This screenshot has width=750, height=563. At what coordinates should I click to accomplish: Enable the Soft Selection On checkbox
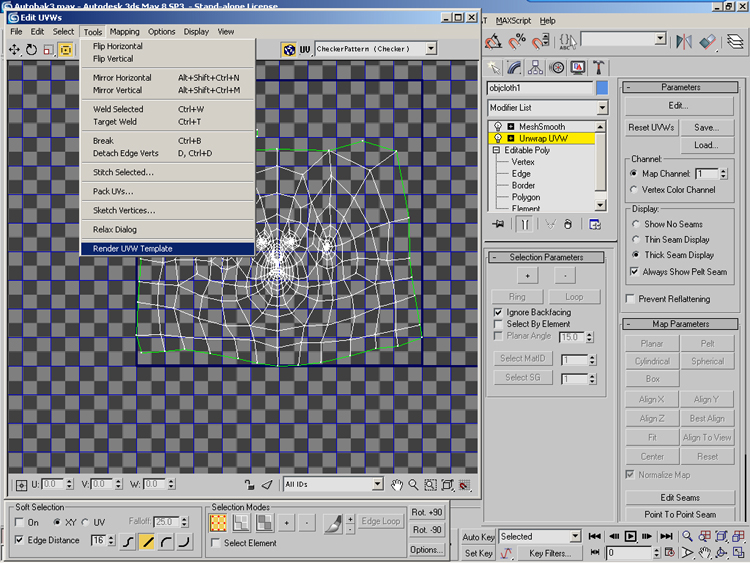click(21, 522)
